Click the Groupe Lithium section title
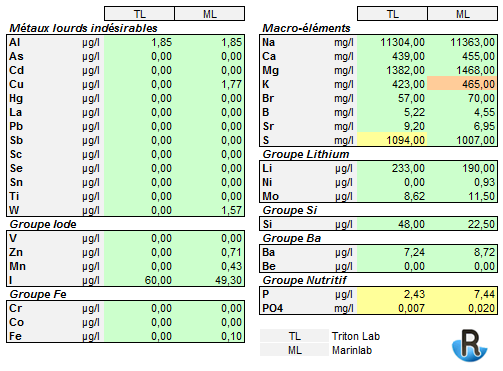The image size is (503, 371). coord(306,154)
